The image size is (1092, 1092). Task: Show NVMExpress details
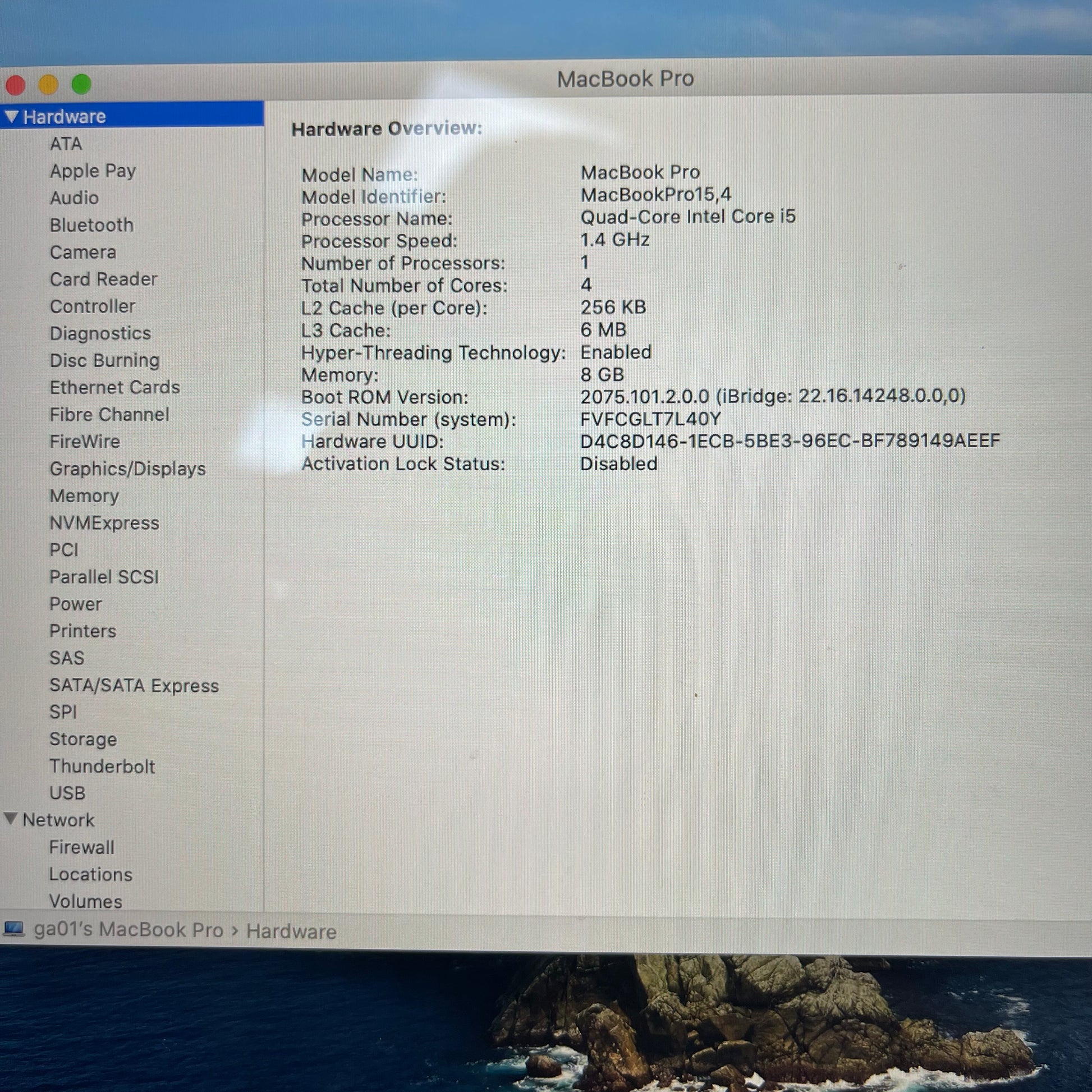tap(104, 523)
